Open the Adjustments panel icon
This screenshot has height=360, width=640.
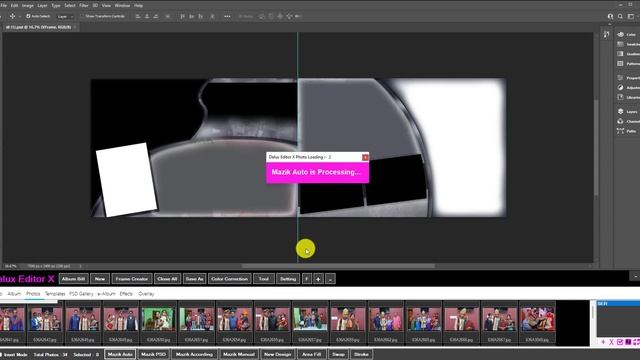point(620,87)
